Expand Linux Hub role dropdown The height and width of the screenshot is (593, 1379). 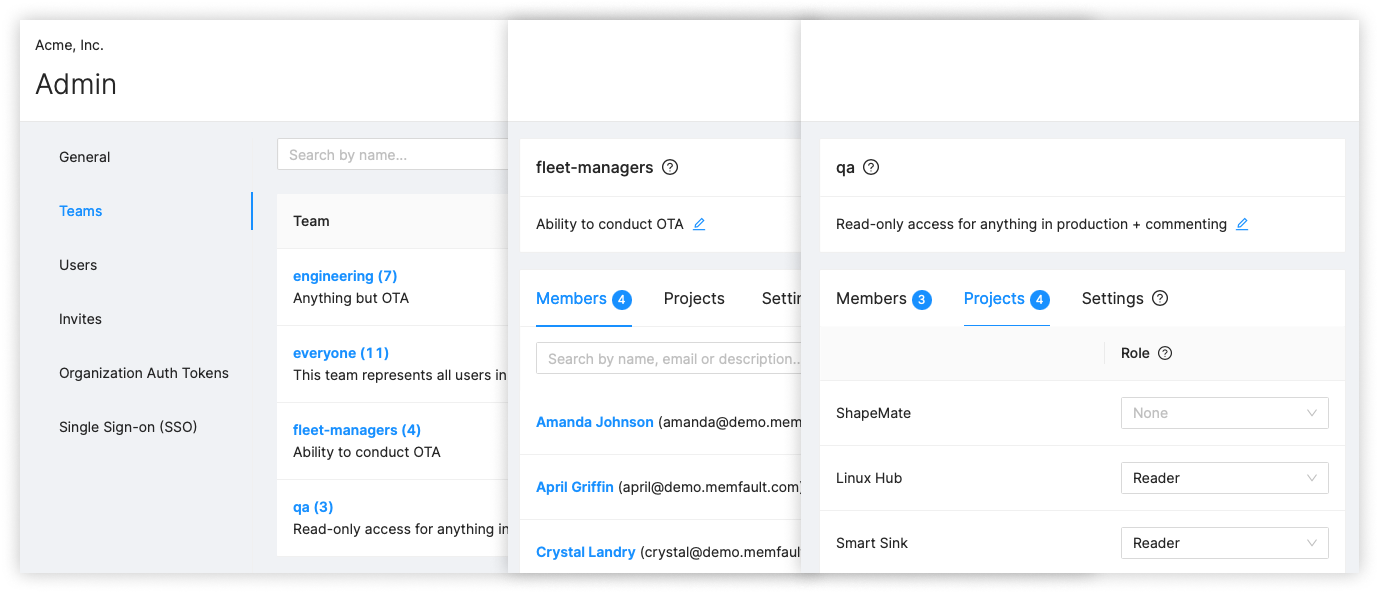pos(1224,478)
